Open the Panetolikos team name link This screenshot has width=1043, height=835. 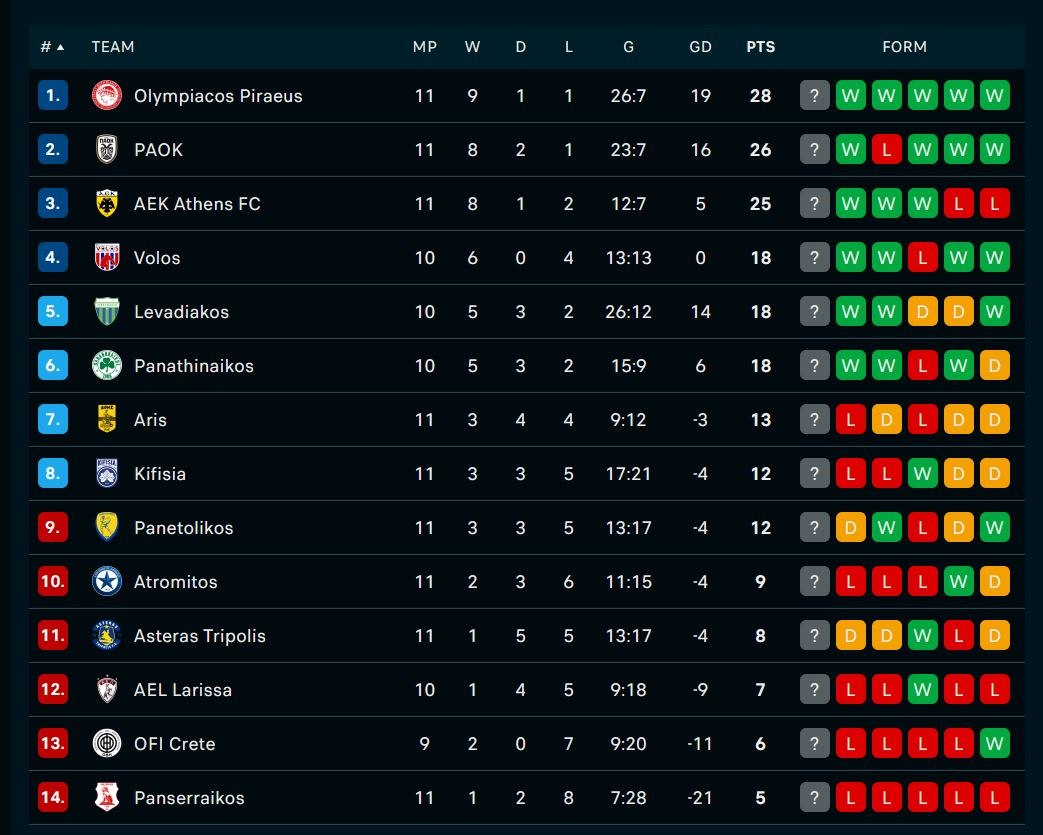pyautogui.click(x=183, y=528)
